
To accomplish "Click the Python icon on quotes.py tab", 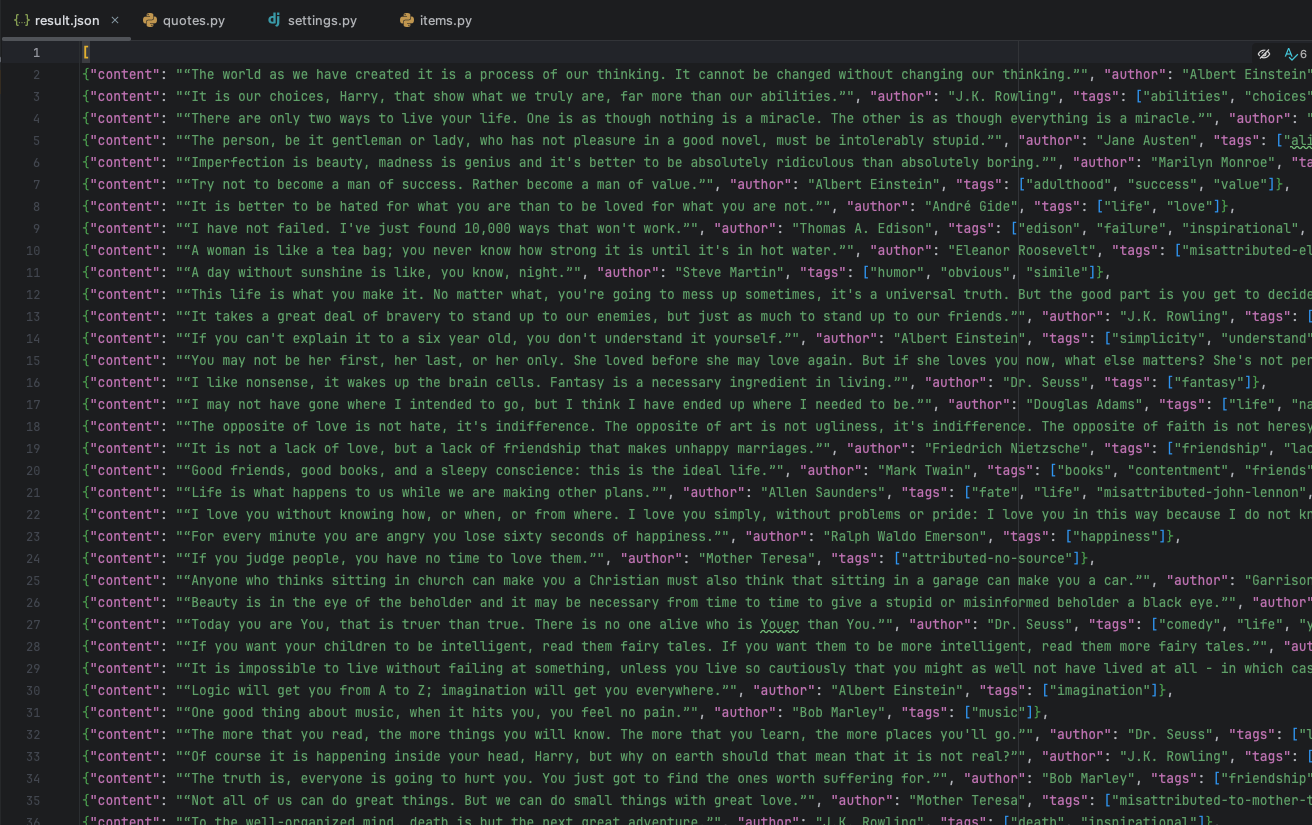I will pyautogui.click(x=150, y=20).
